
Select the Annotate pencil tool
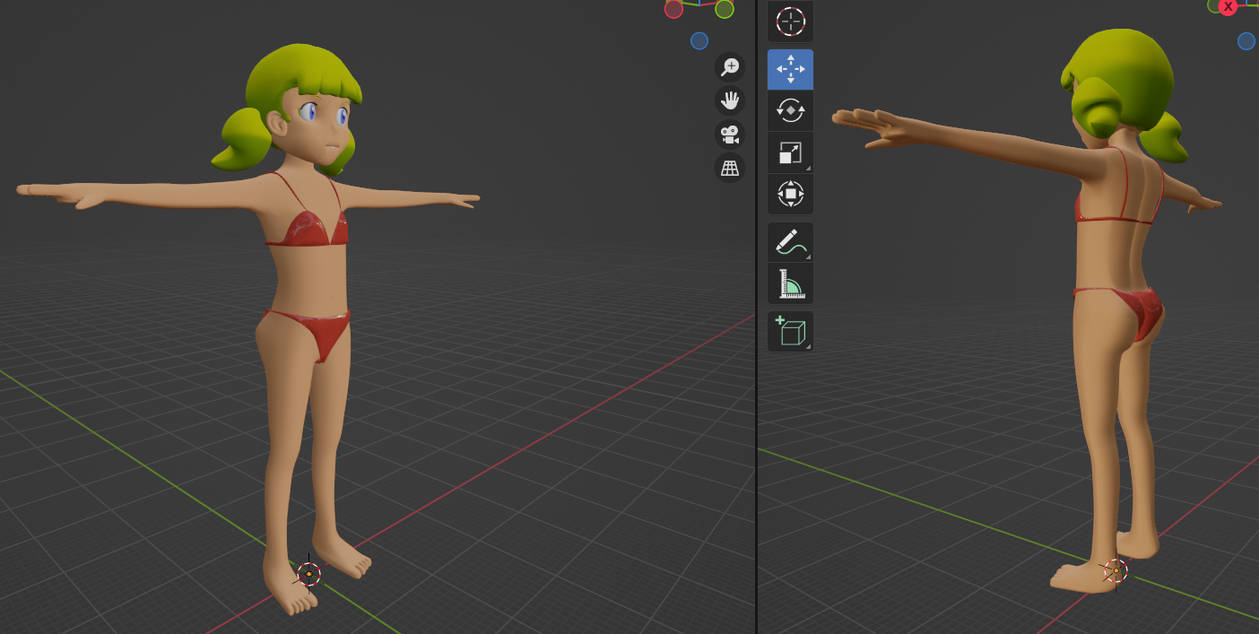(790, 242)
